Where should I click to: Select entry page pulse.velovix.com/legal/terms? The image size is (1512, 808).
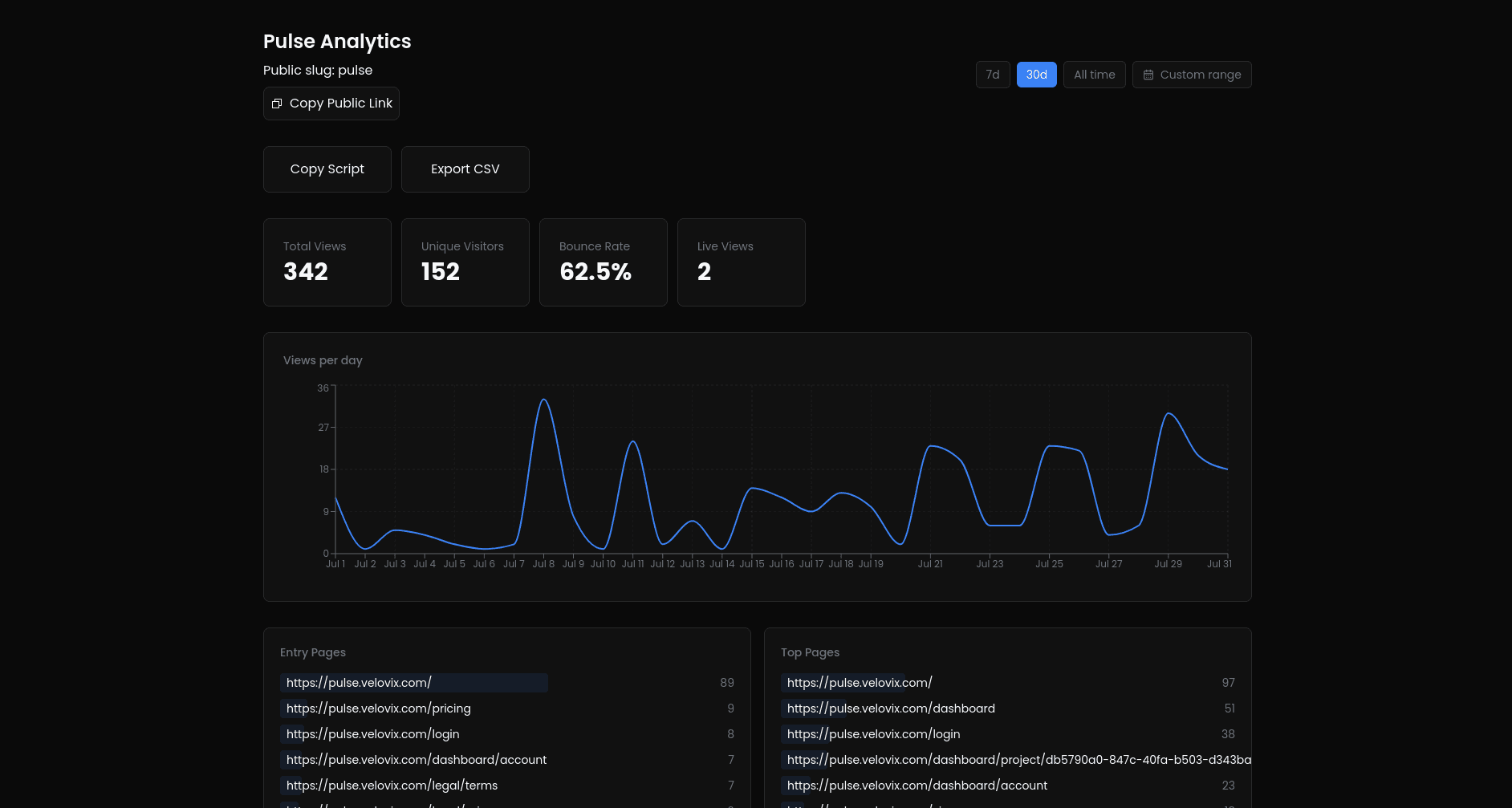[x=507, y=786]
